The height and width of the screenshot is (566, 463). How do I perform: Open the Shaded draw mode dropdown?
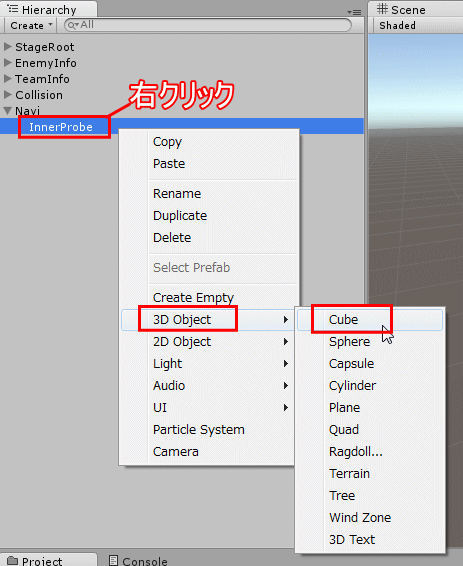(x=397, y=26)
